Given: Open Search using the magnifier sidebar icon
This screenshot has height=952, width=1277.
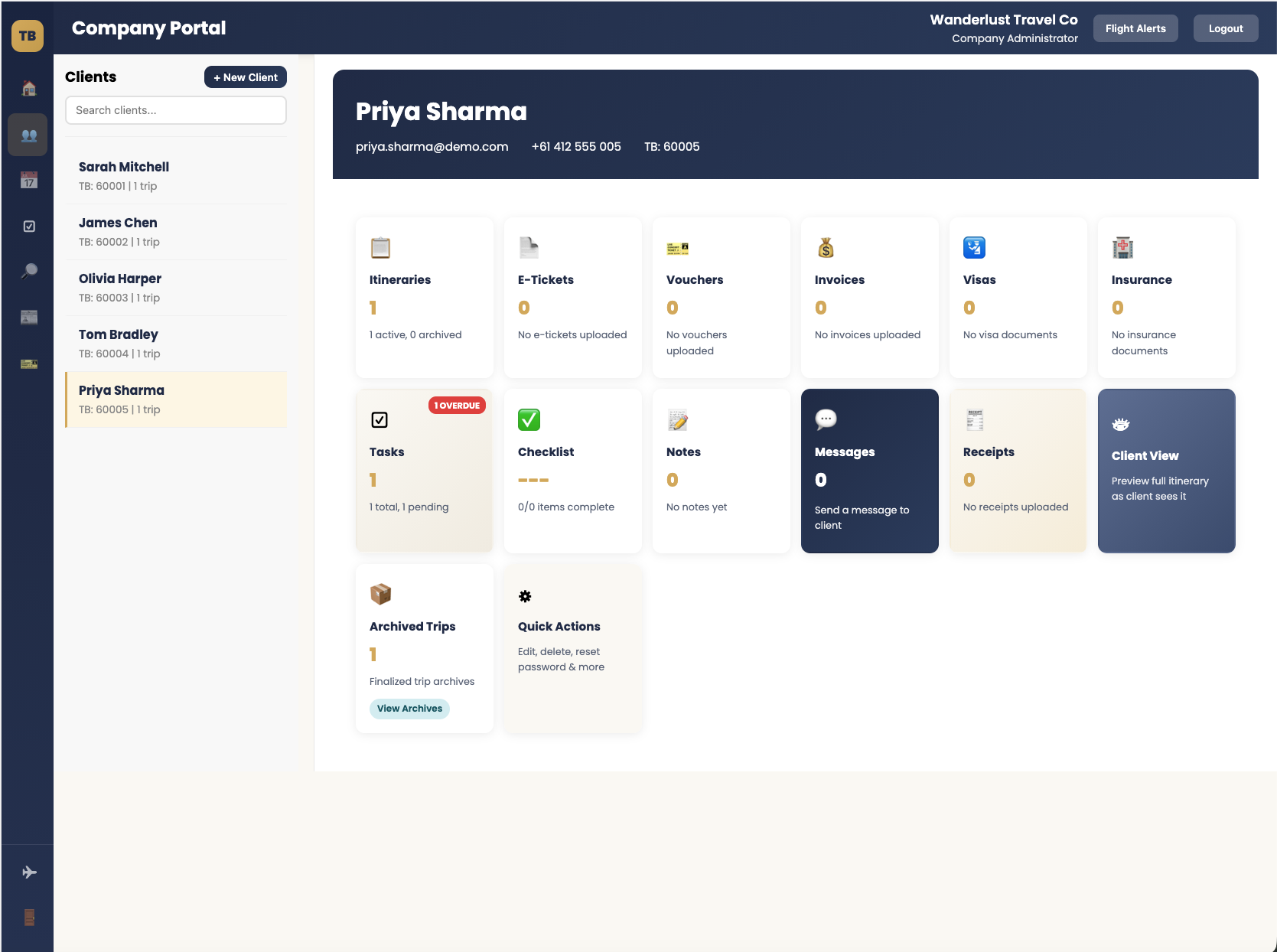Looking at the screenshot, I should pyautogui.click(x=28, y=272).
